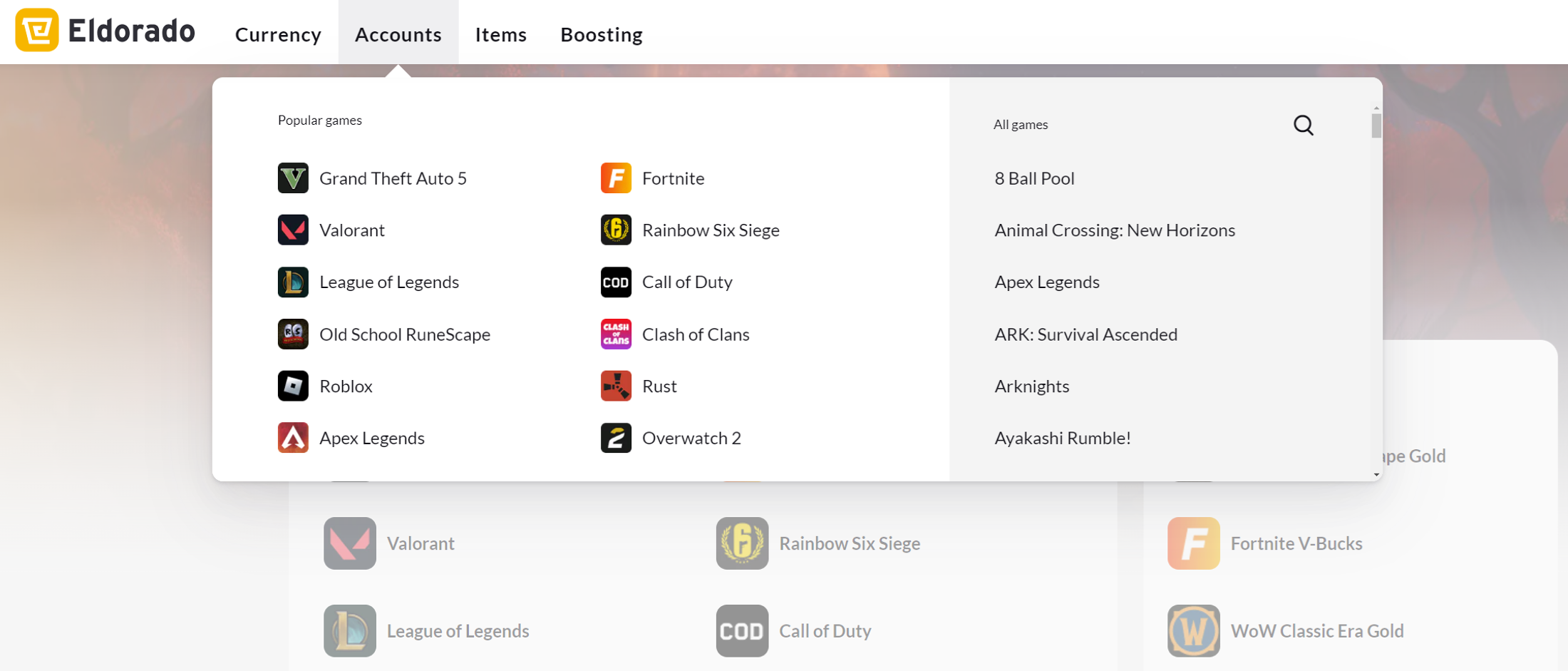Pick the Old School RuneScape icon
This screenshot has height=671, width=1568.
coord(293,334)
